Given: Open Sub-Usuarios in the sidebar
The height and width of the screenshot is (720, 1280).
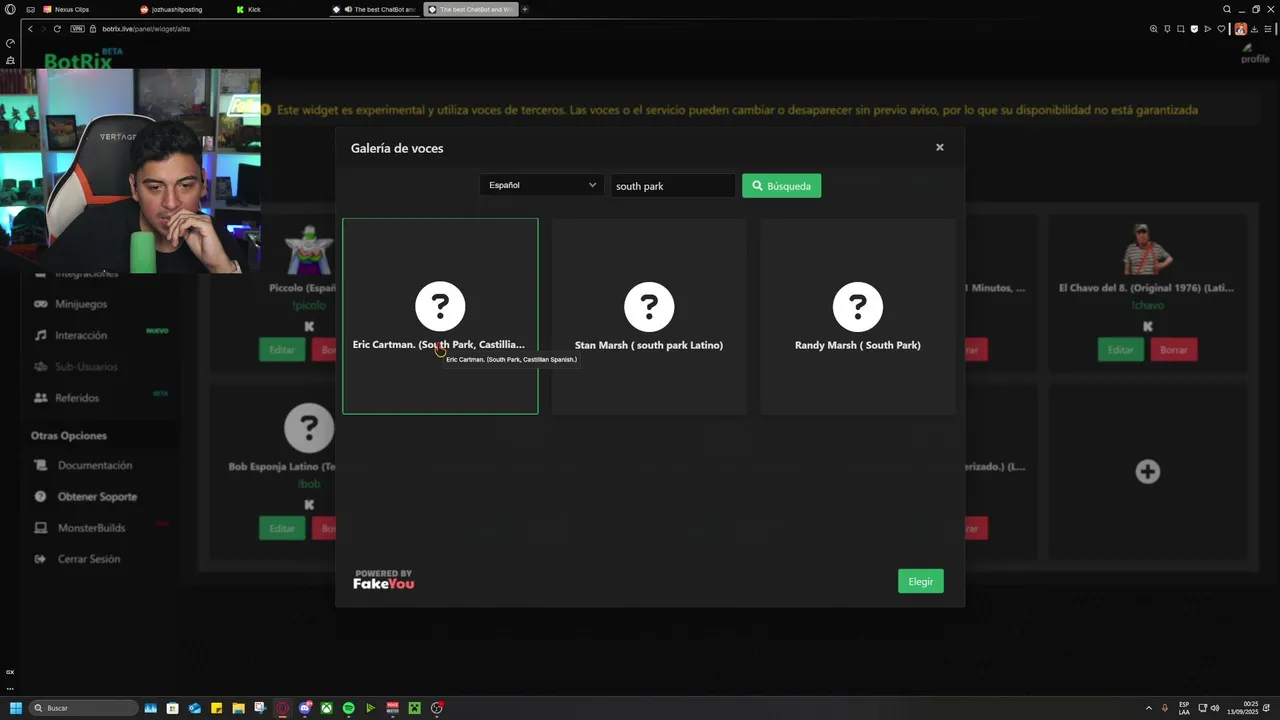Looking at the screenshot, I should [86, 367].
